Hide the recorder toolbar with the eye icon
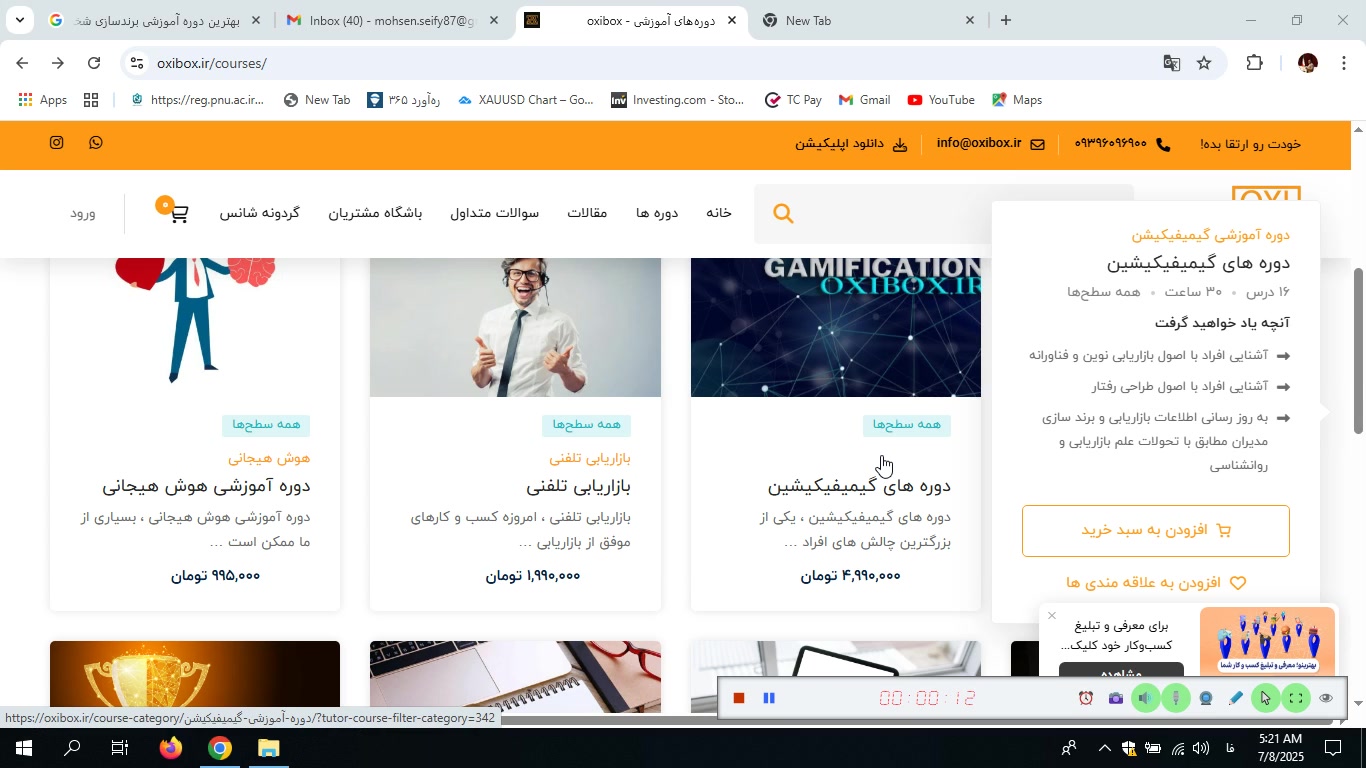This screenshot has width=1366, height=768. point(1326,698)
